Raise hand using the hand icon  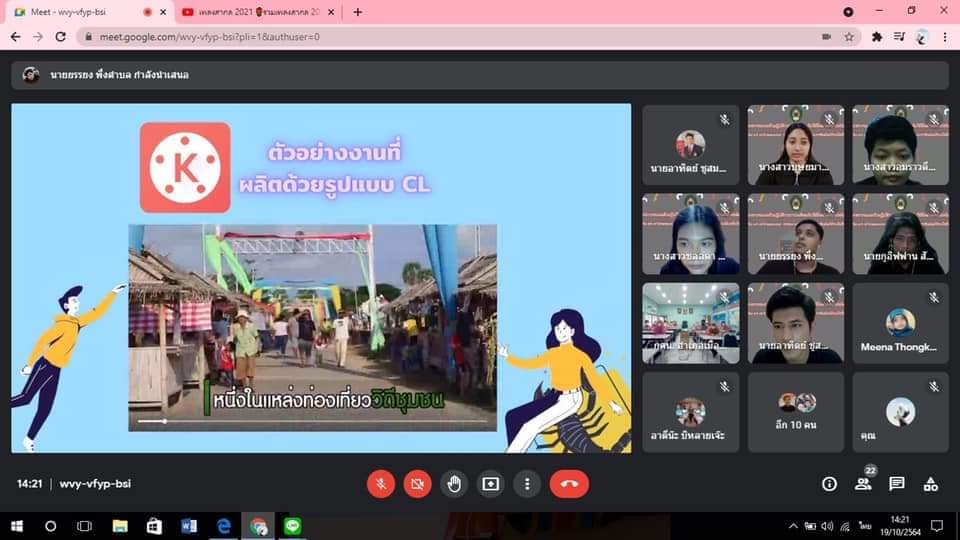pos(454,484)
